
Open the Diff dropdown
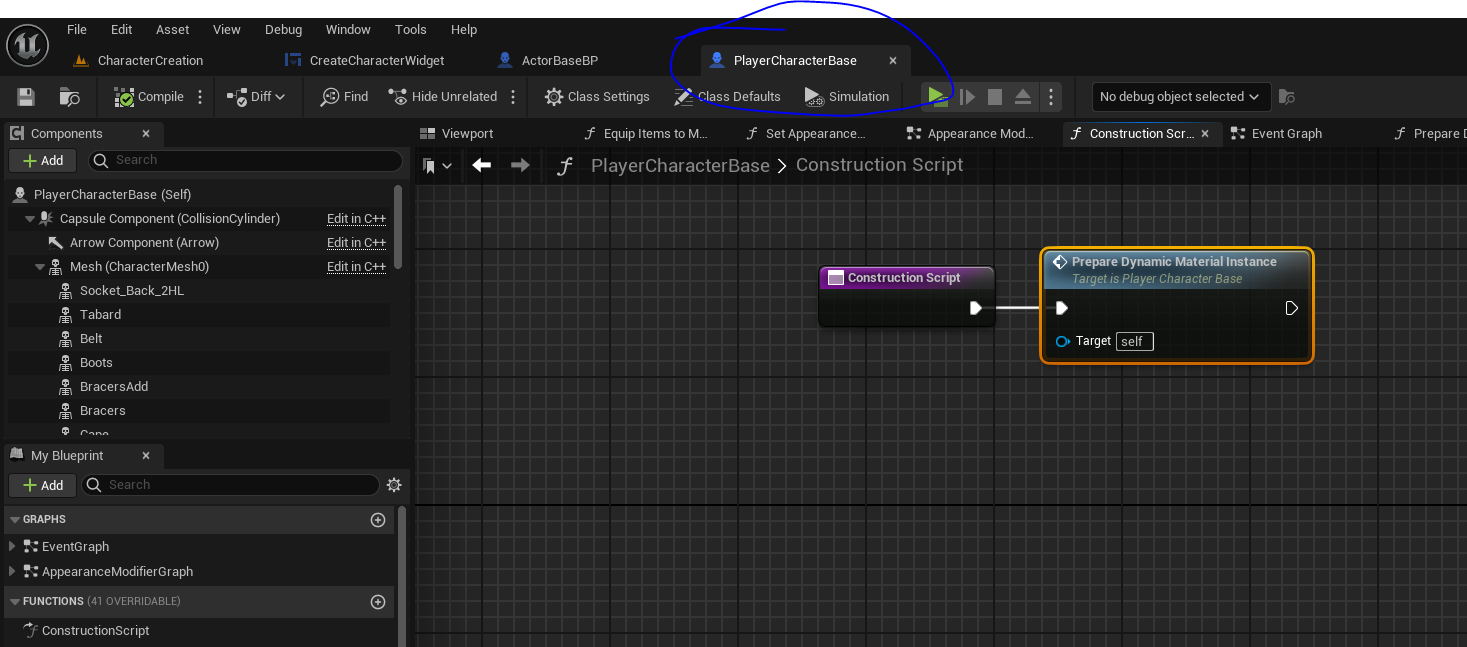point(257,97)
